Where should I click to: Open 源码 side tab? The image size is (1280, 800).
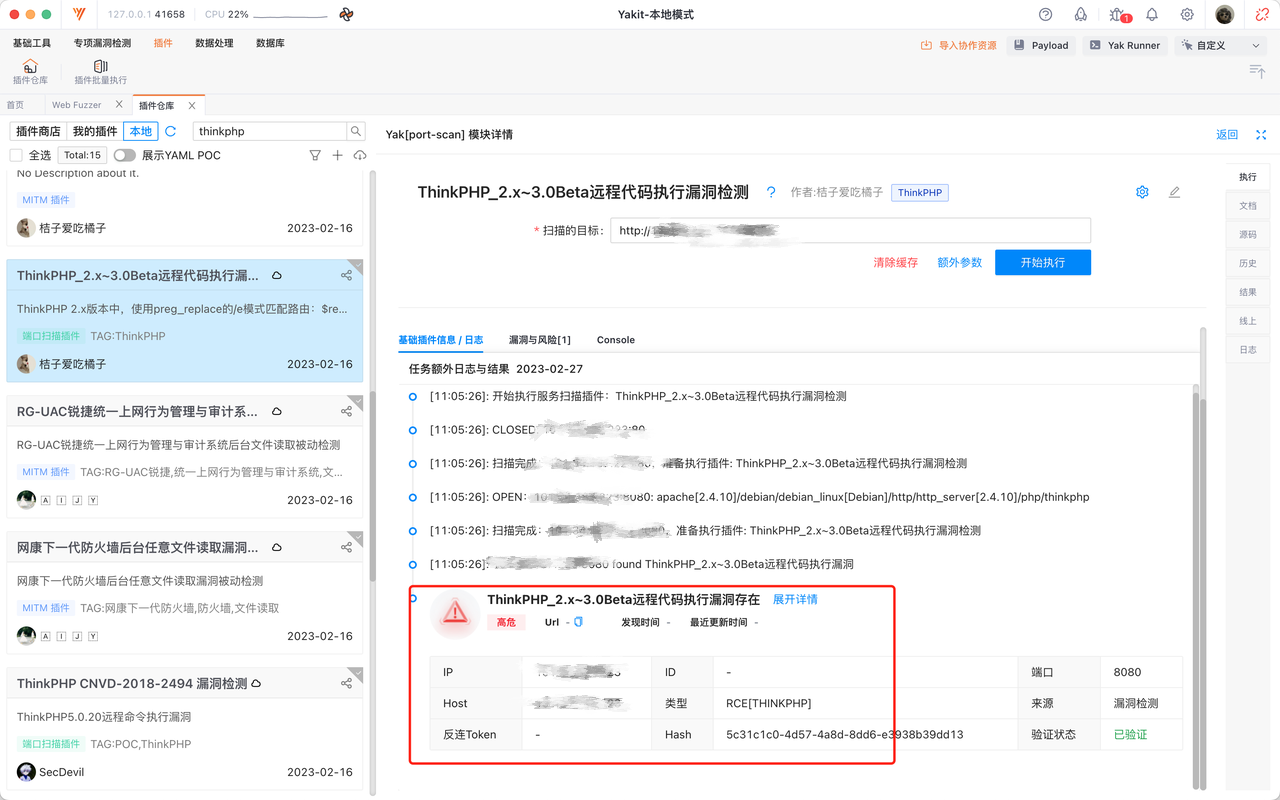1248,234
